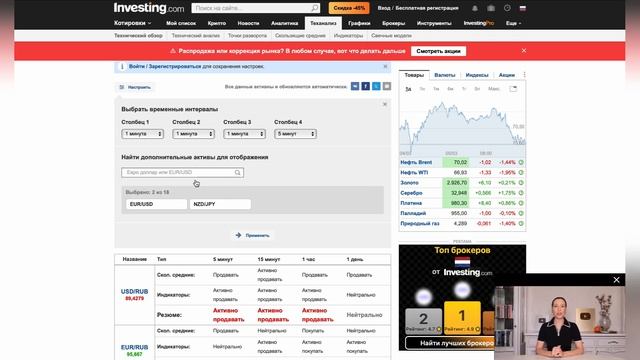Open the notifications bell icon

tap(475, 8)
